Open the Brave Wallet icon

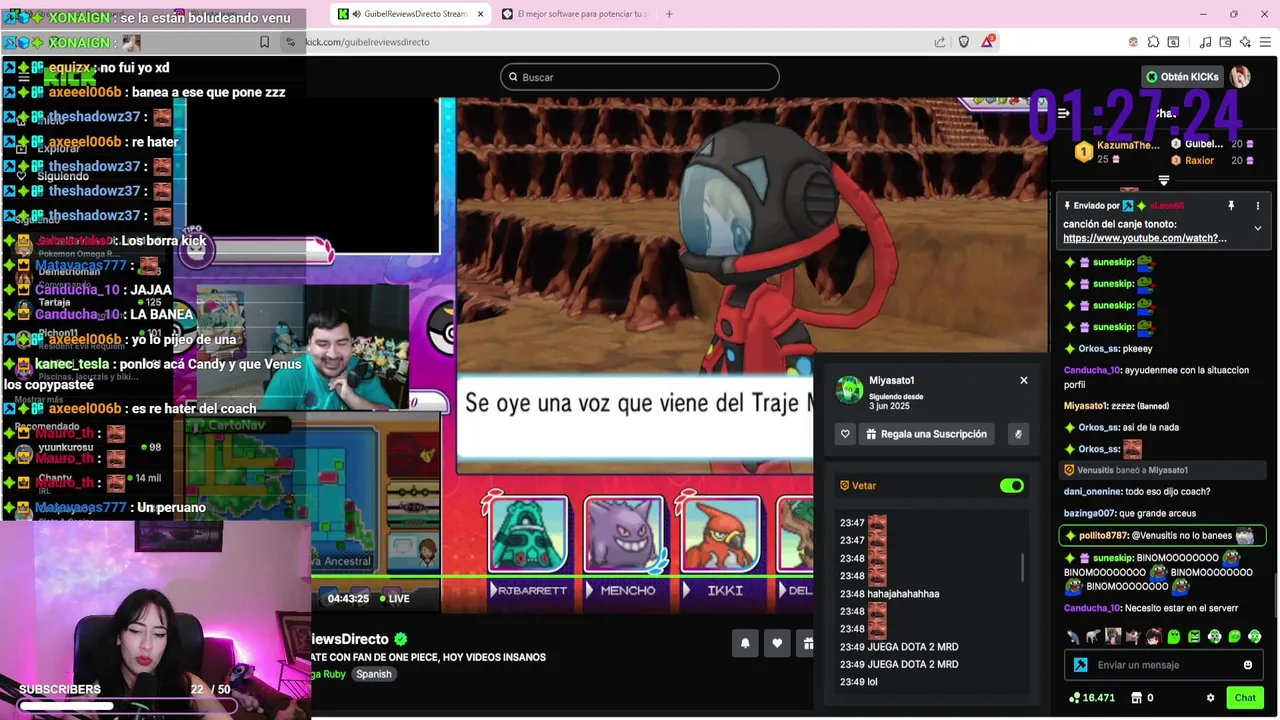(1225, 42)
